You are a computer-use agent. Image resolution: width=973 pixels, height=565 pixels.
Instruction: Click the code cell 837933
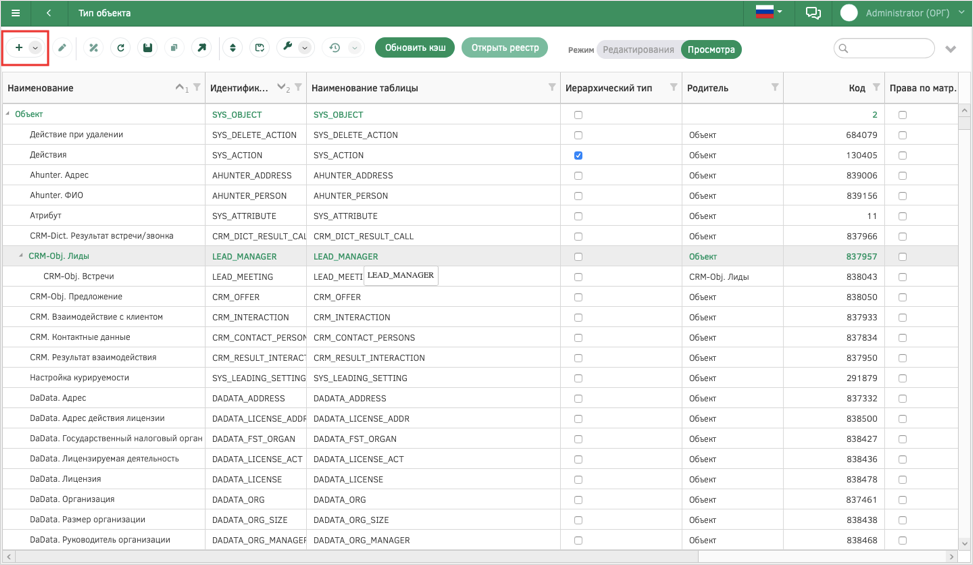click(833, 317)
